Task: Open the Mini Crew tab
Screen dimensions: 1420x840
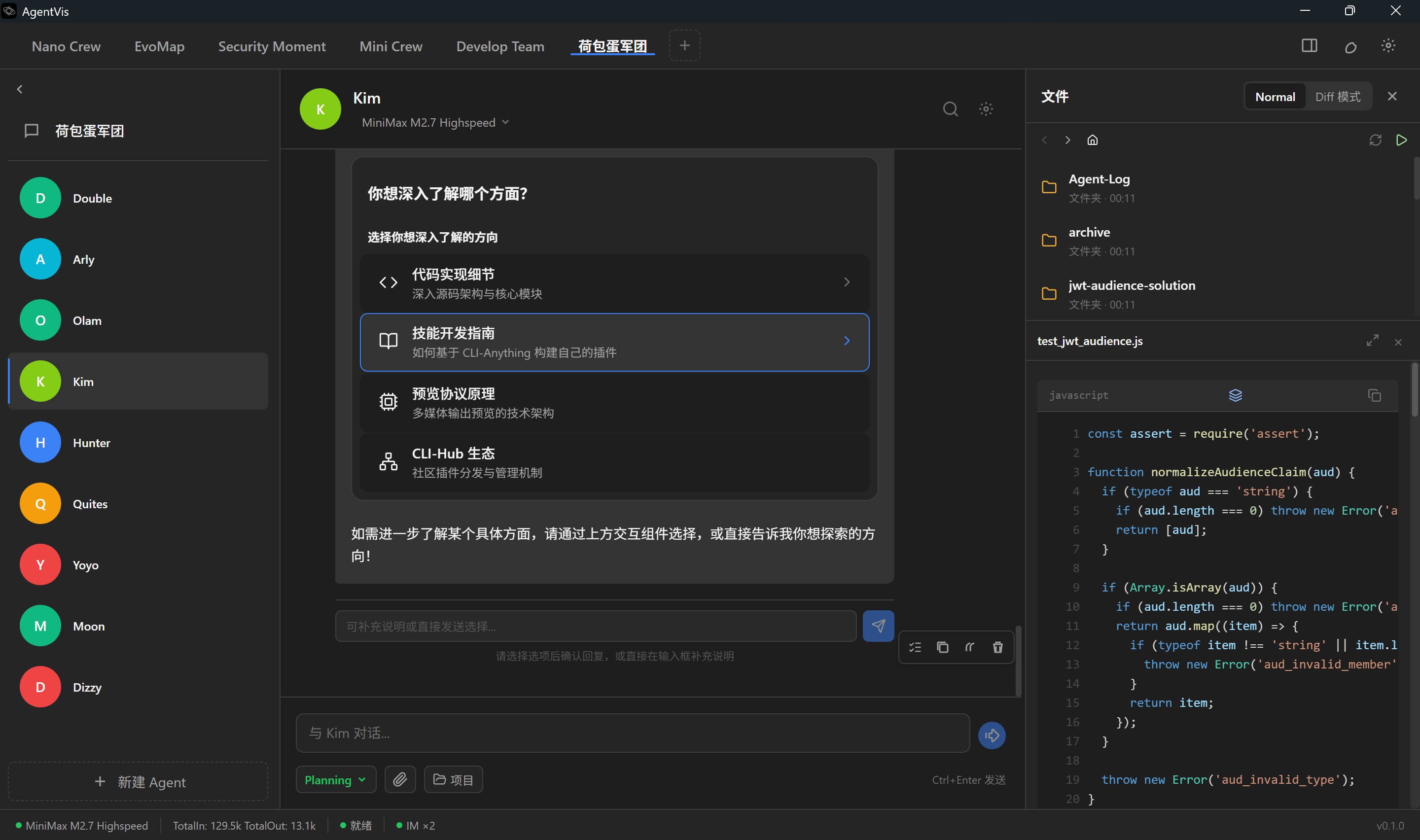Action: pos(391,46)
